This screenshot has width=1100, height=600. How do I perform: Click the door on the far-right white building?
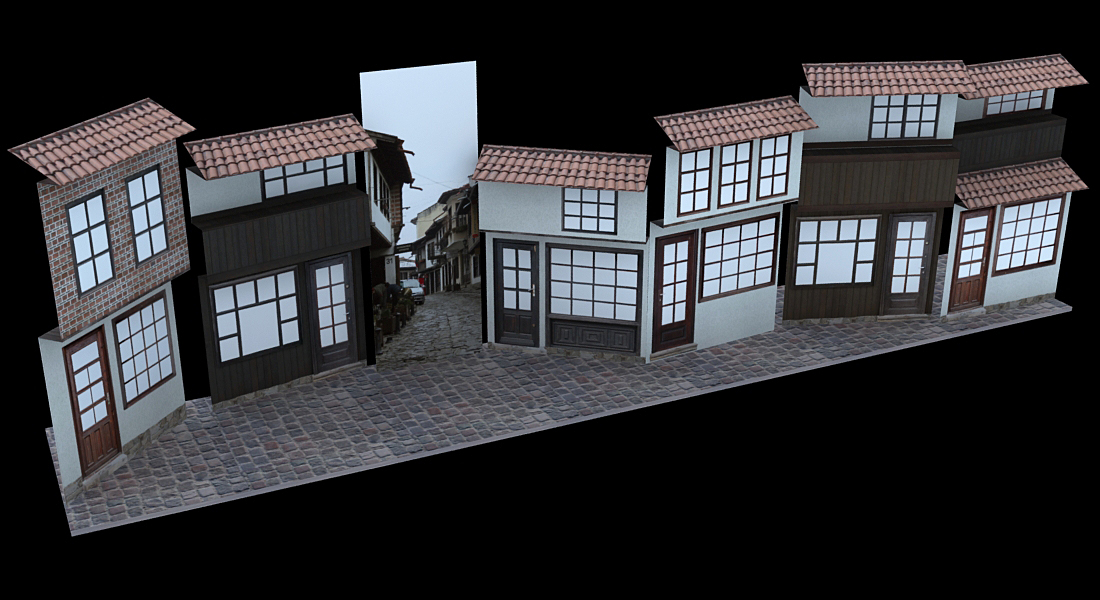(970, 259)
